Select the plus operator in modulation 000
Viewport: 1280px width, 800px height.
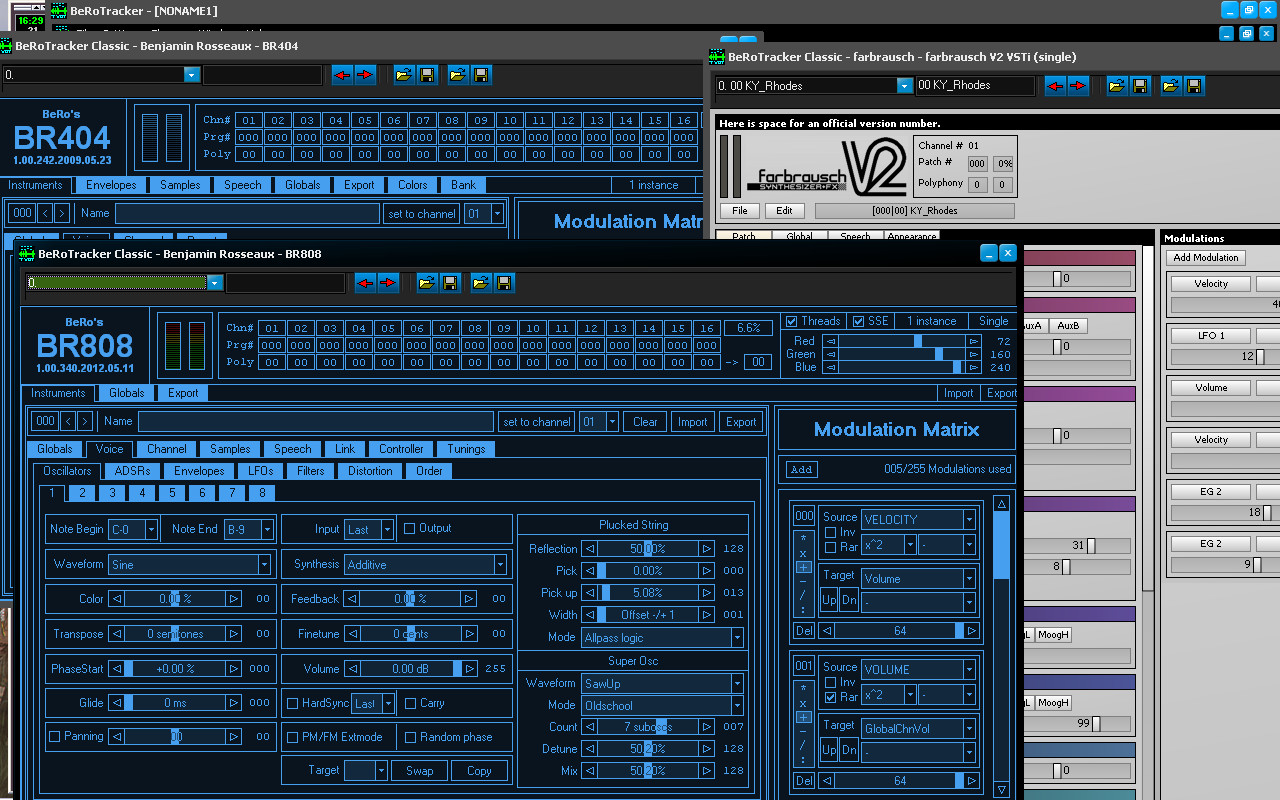[803, 567]
